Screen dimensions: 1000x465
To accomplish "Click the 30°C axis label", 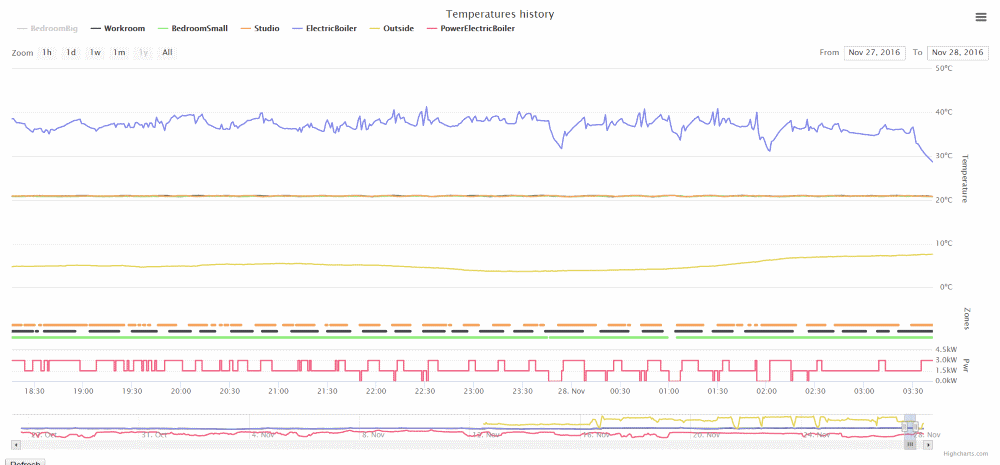I will [x=944, y=156].
